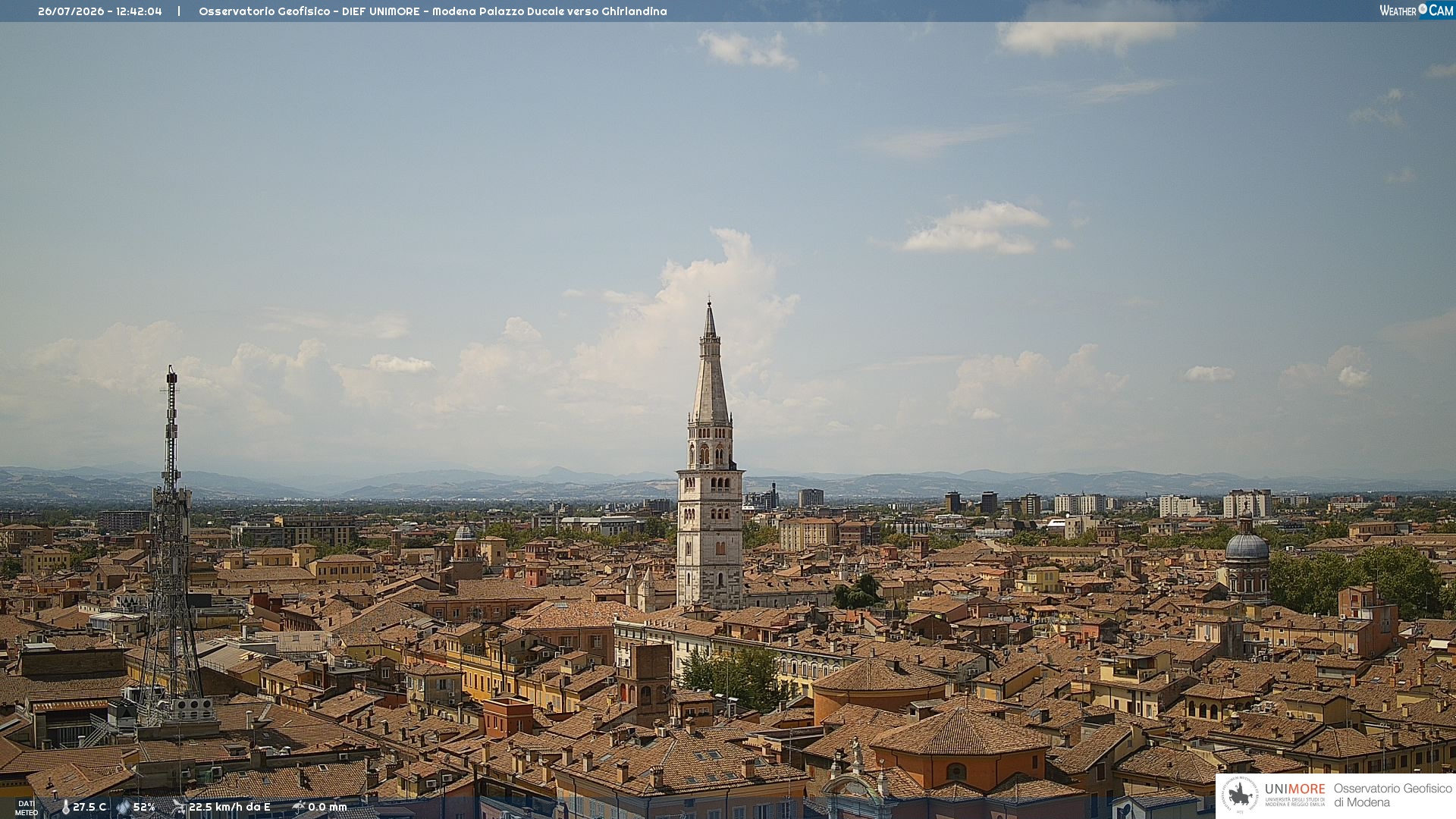Screen dimensions: 1456x819
Task: Click the humidity droplet icon
Action: pyautogui.click(x=123, y=808)
